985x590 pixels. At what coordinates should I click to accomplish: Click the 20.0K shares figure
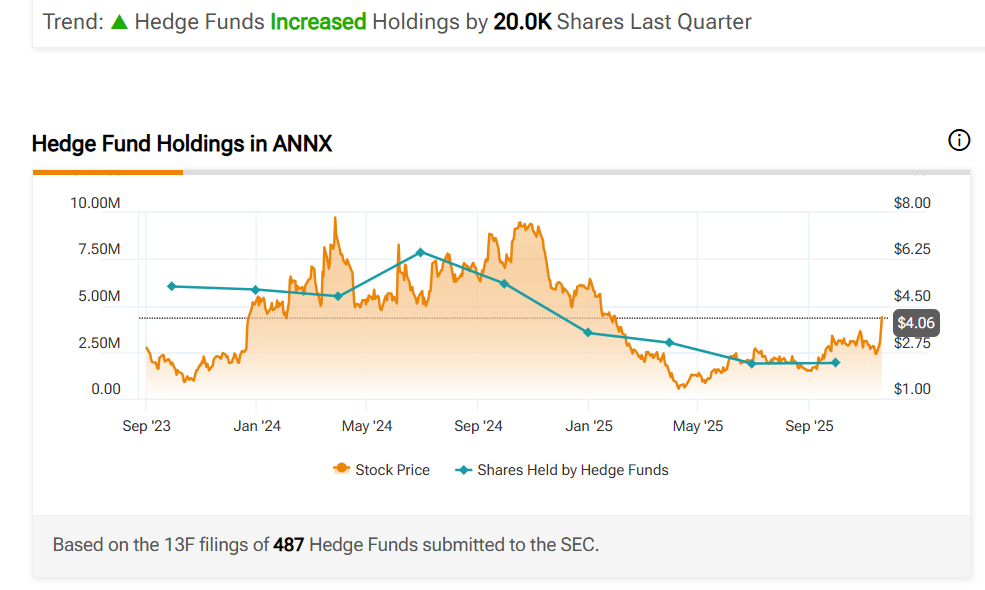point(522,22)
